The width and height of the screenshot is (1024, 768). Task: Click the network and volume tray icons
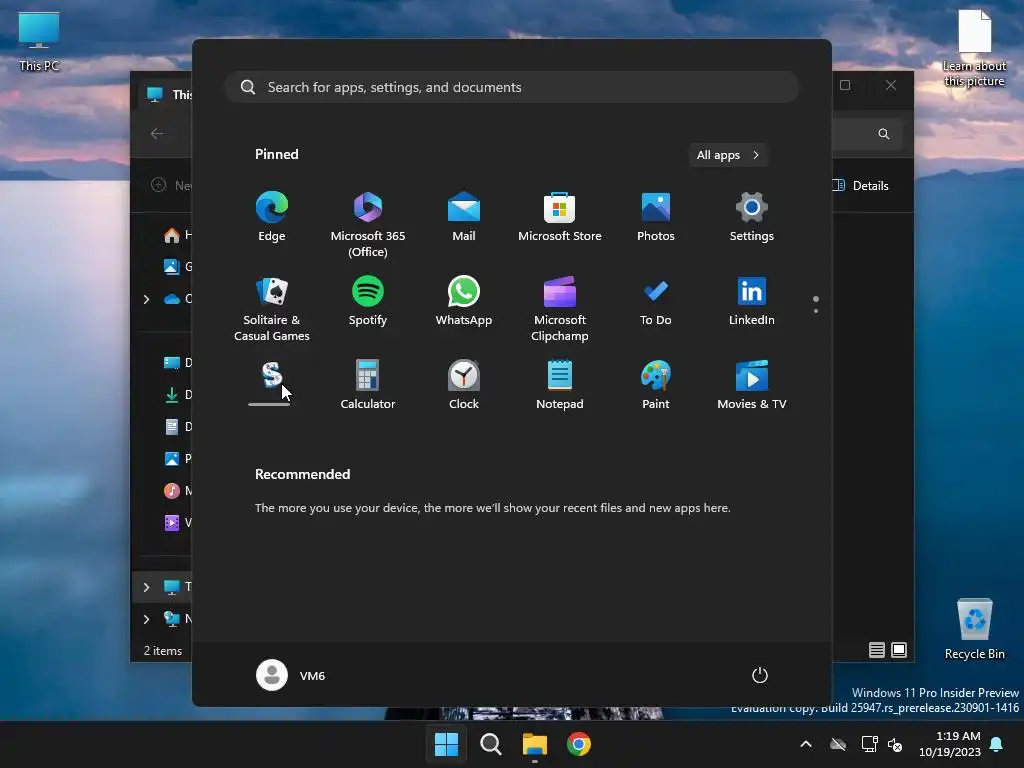882,744
